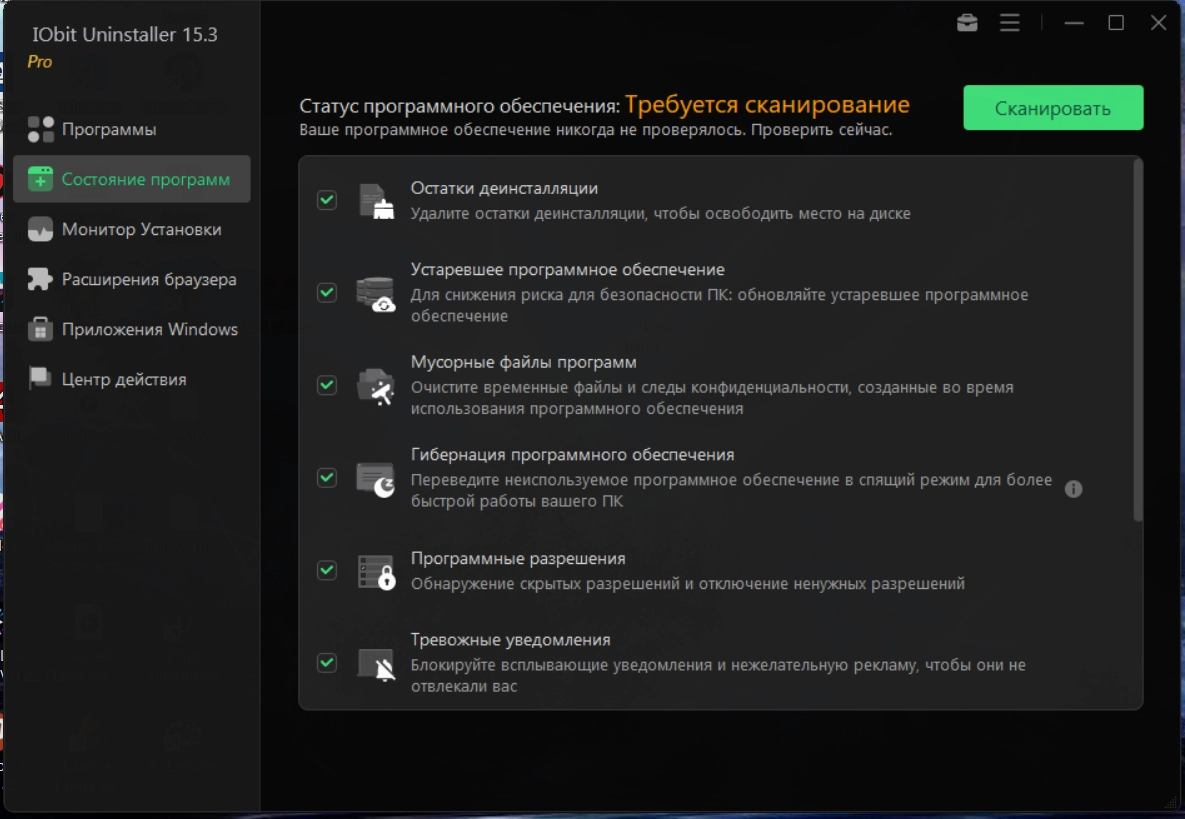Screen dimensions: 1185x819
Task: Click the Тревожные уведомления heading
Action: pyautogui.click(x=511, y=640)
